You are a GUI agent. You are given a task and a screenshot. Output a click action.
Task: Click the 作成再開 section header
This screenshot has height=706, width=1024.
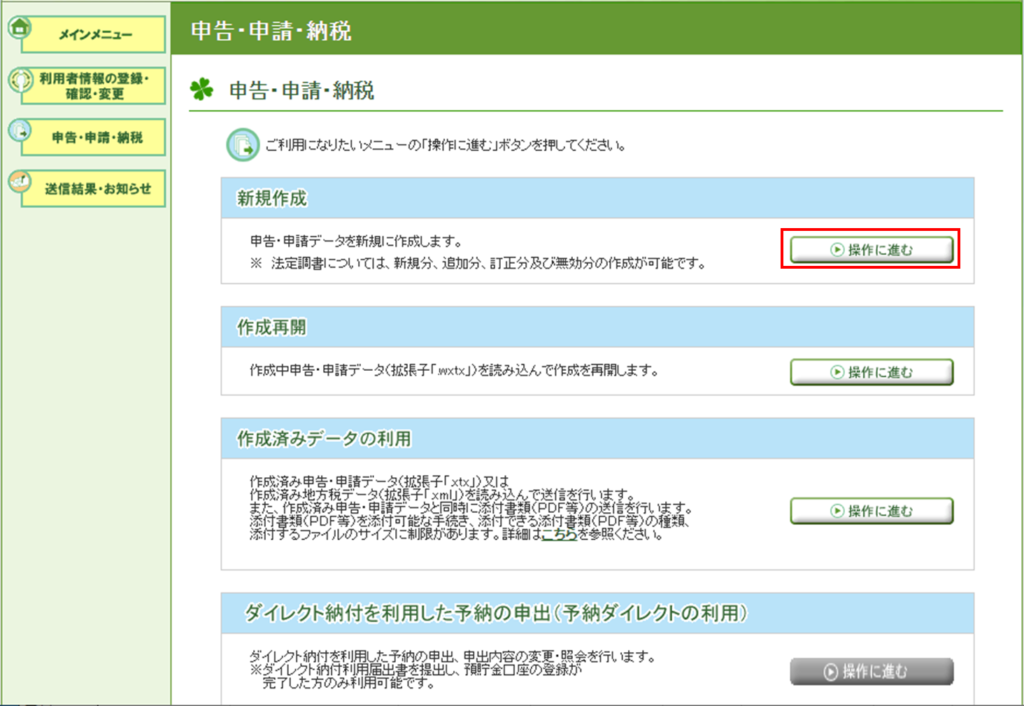pyautogui.click(x=272, y=327)
